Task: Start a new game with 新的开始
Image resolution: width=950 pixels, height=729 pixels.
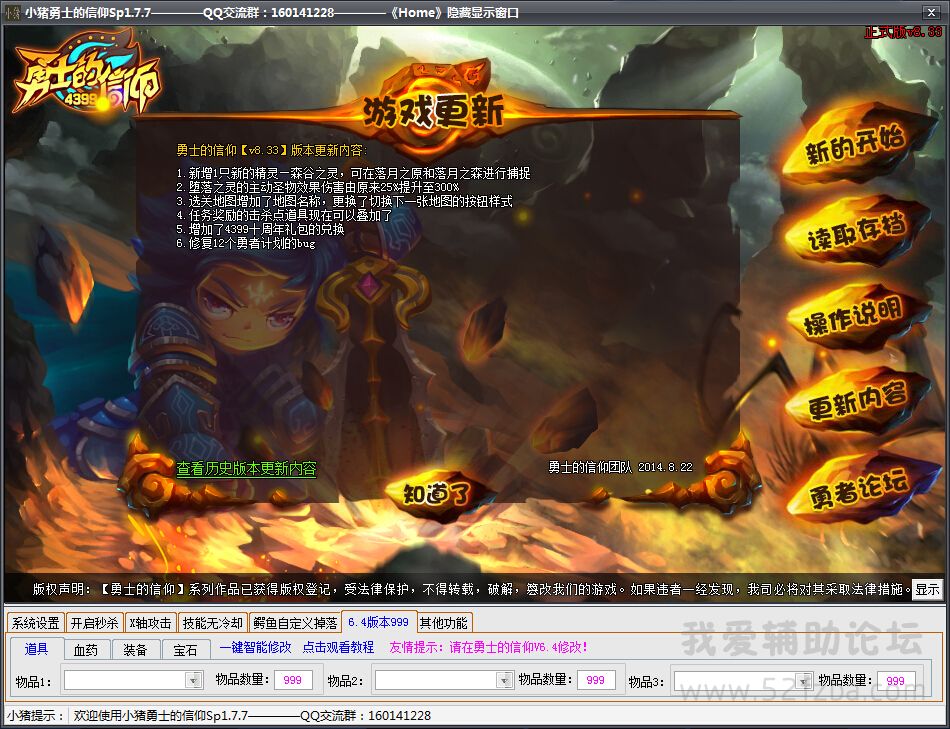Action: pyautogui.click(x=855, y=144)
